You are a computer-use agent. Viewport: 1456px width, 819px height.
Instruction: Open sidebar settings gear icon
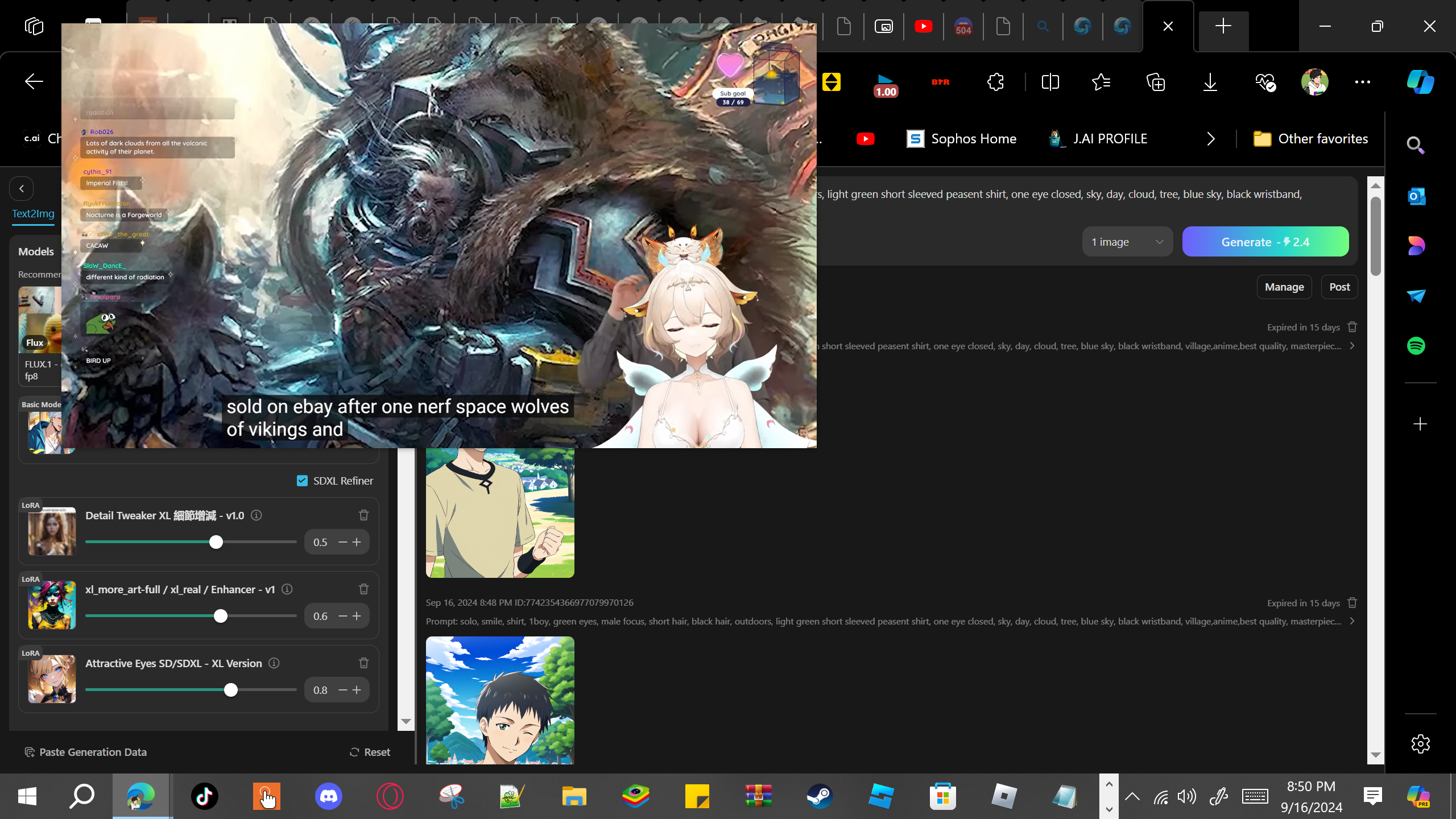[x=1420, y=743]
